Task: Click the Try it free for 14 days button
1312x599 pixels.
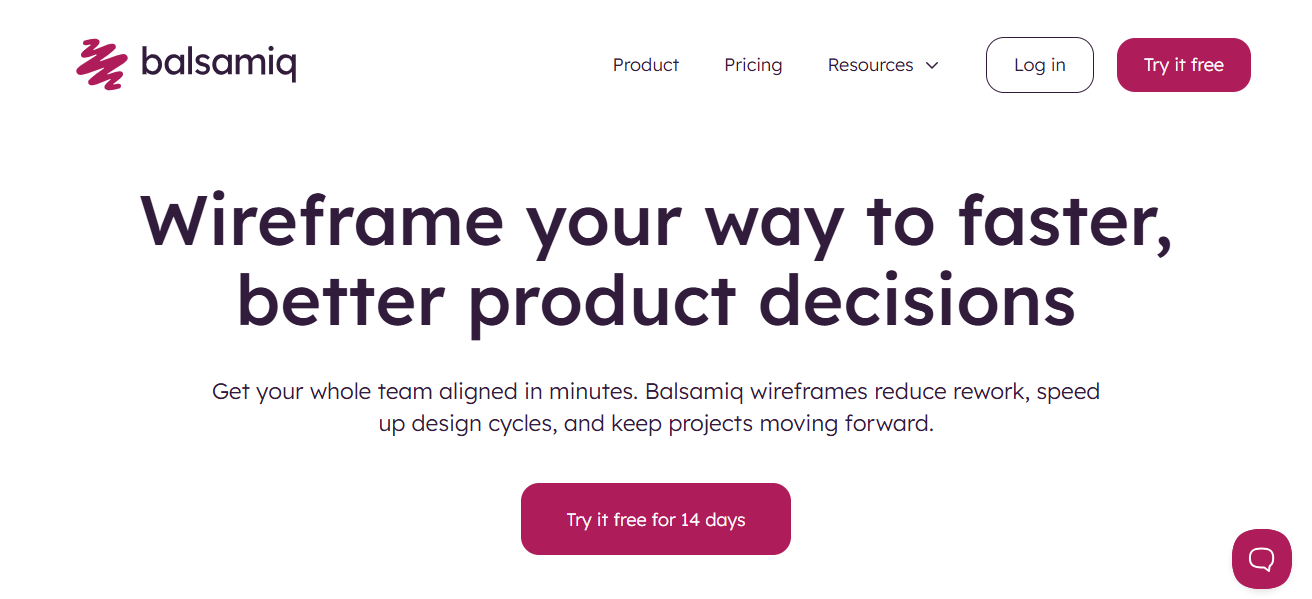Action: (x=655, y=518)
